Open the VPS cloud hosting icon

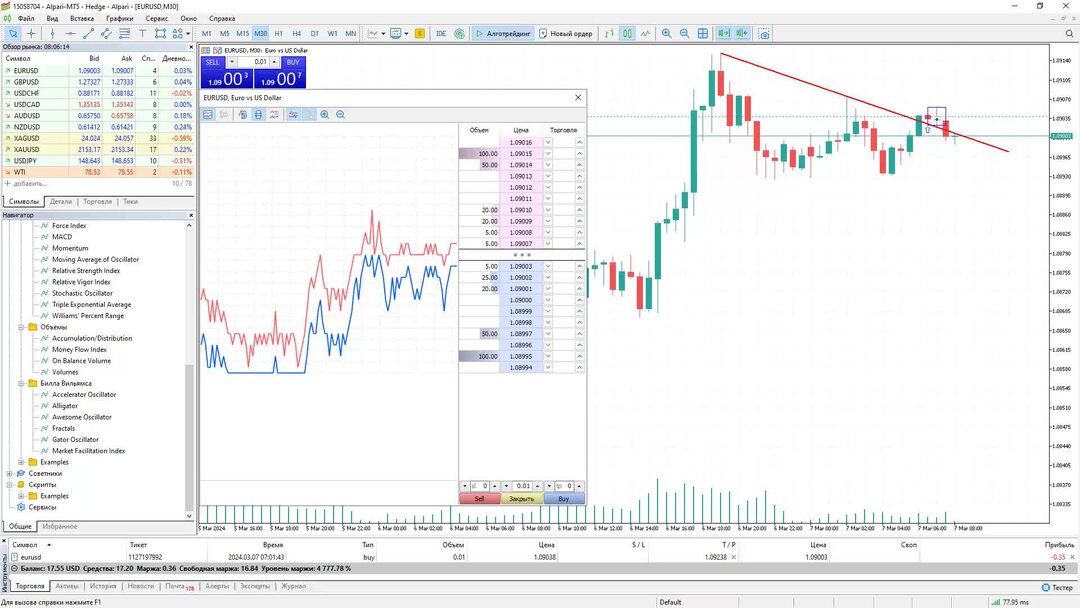(459, 33)
